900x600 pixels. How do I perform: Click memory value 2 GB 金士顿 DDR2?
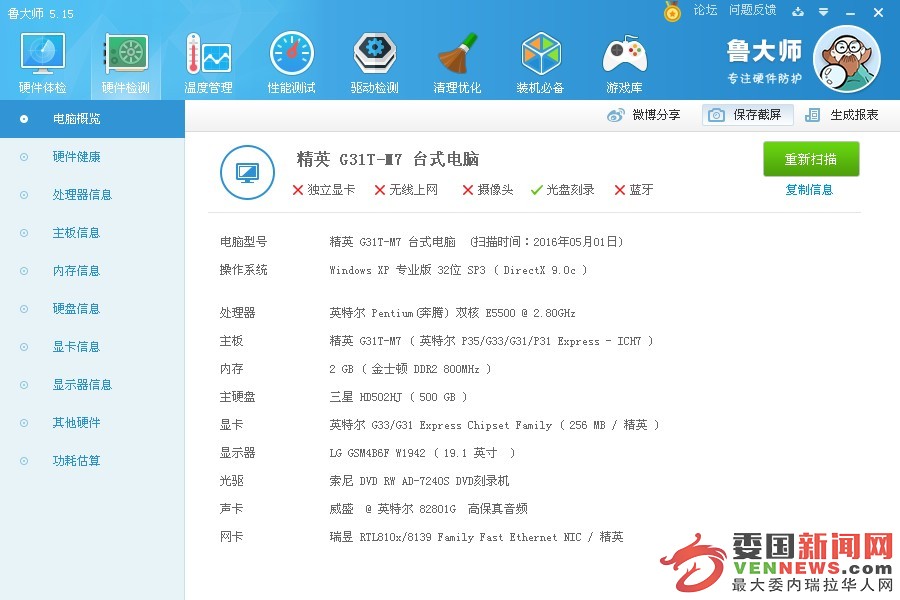pos(410,369)
